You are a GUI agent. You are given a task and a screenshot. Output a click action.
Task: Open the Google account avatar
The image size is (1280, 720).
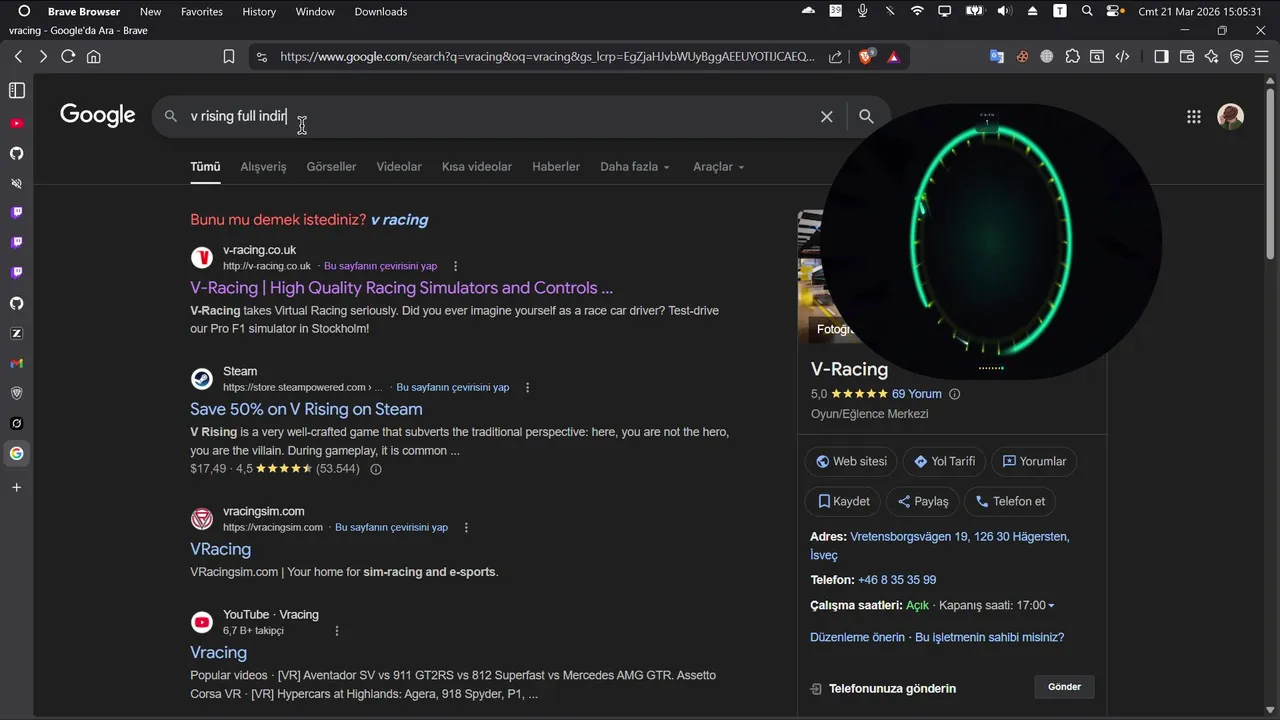coord(1231,117)
